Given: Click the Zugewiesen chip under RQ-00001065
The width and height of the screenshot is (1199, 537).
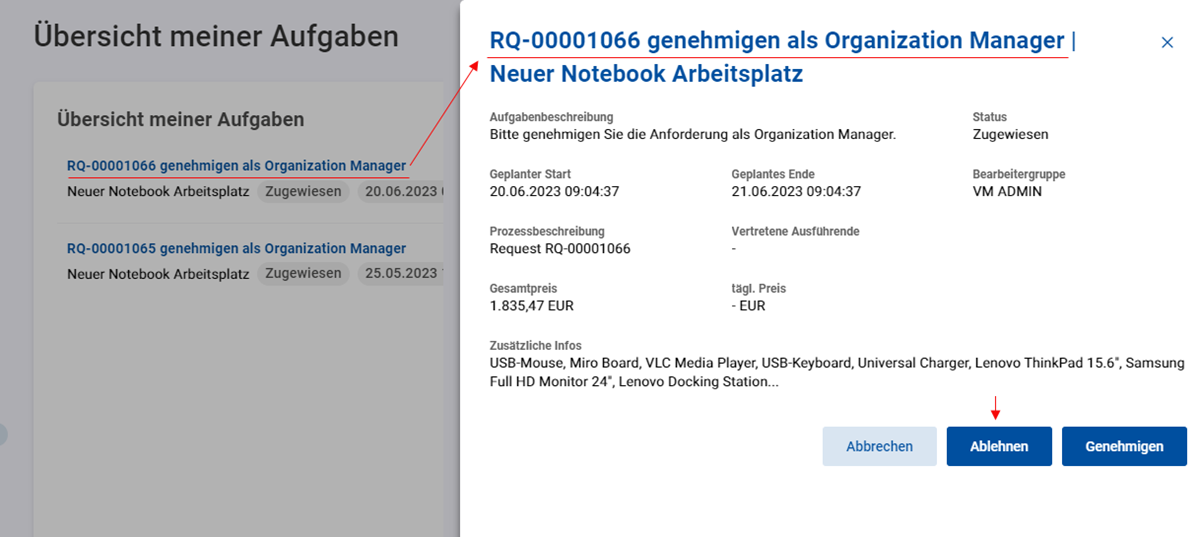Looking at the screenshot, I should (303, 274).
